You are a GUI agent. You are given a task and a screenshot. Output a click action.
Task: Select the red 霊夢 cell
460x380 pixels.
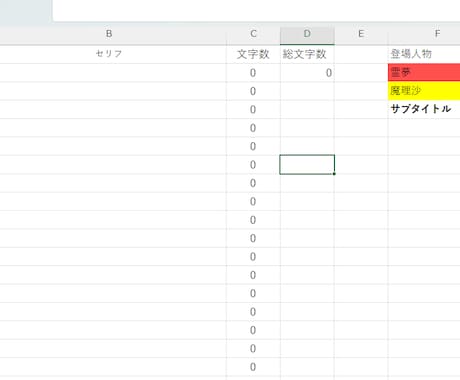pyautogui.click(x=424, y=73)
